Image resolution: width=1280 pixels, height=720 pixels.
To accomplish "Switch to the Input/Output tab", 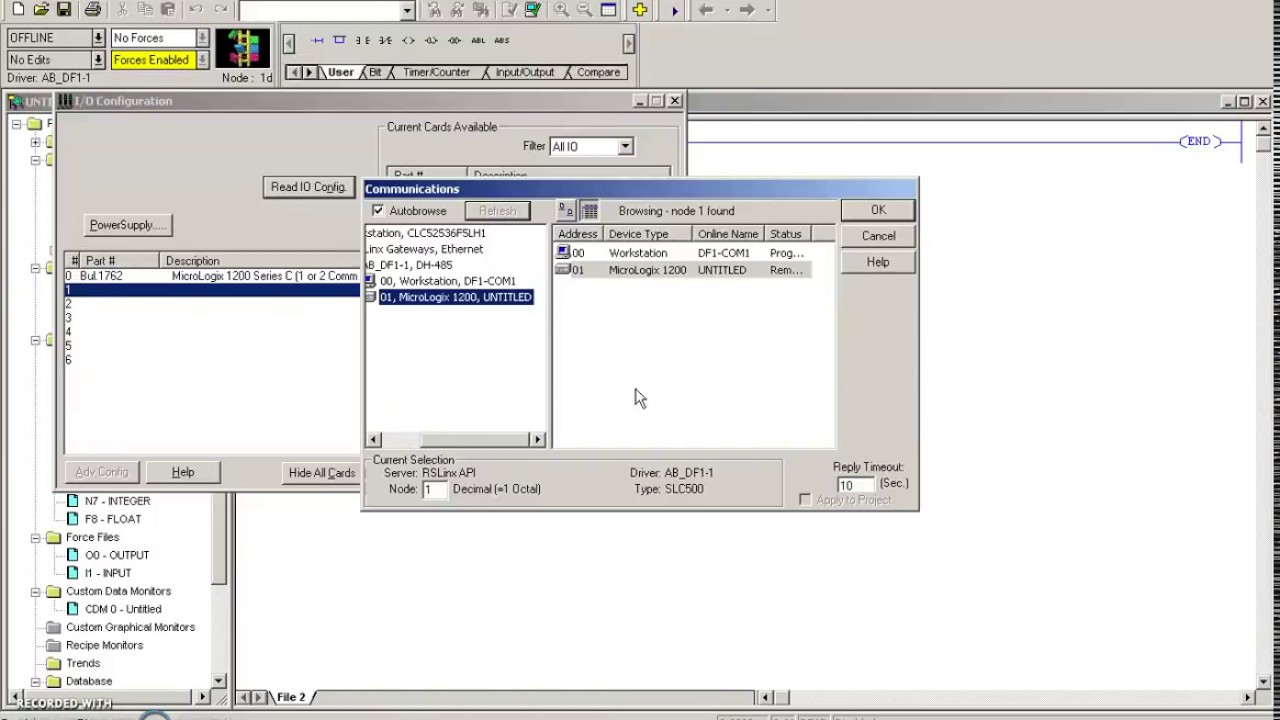I will pos(524,72).
